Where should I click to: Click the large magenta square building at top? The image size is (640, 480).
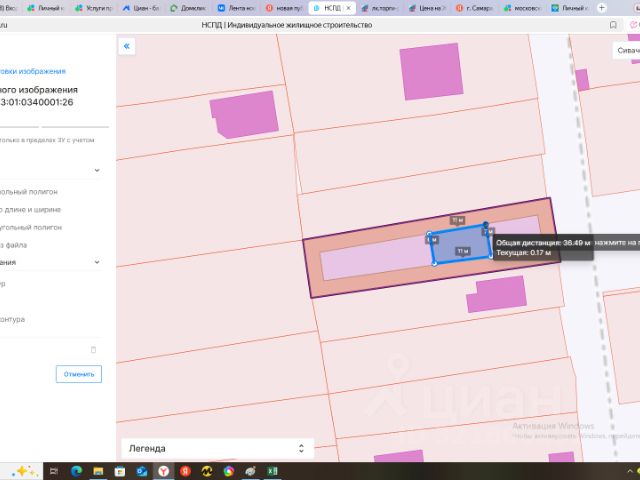(x=431, y=71)
